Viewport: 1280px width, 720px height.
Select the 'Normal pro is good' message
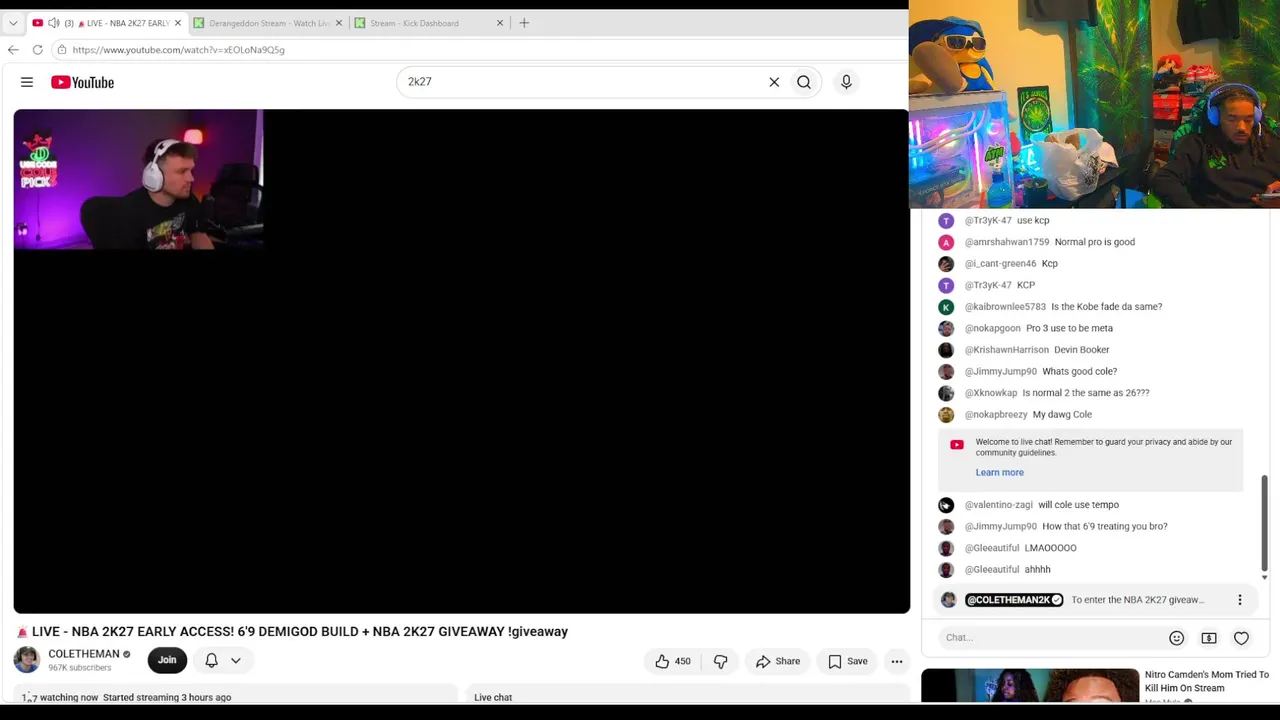(1094, 242)
